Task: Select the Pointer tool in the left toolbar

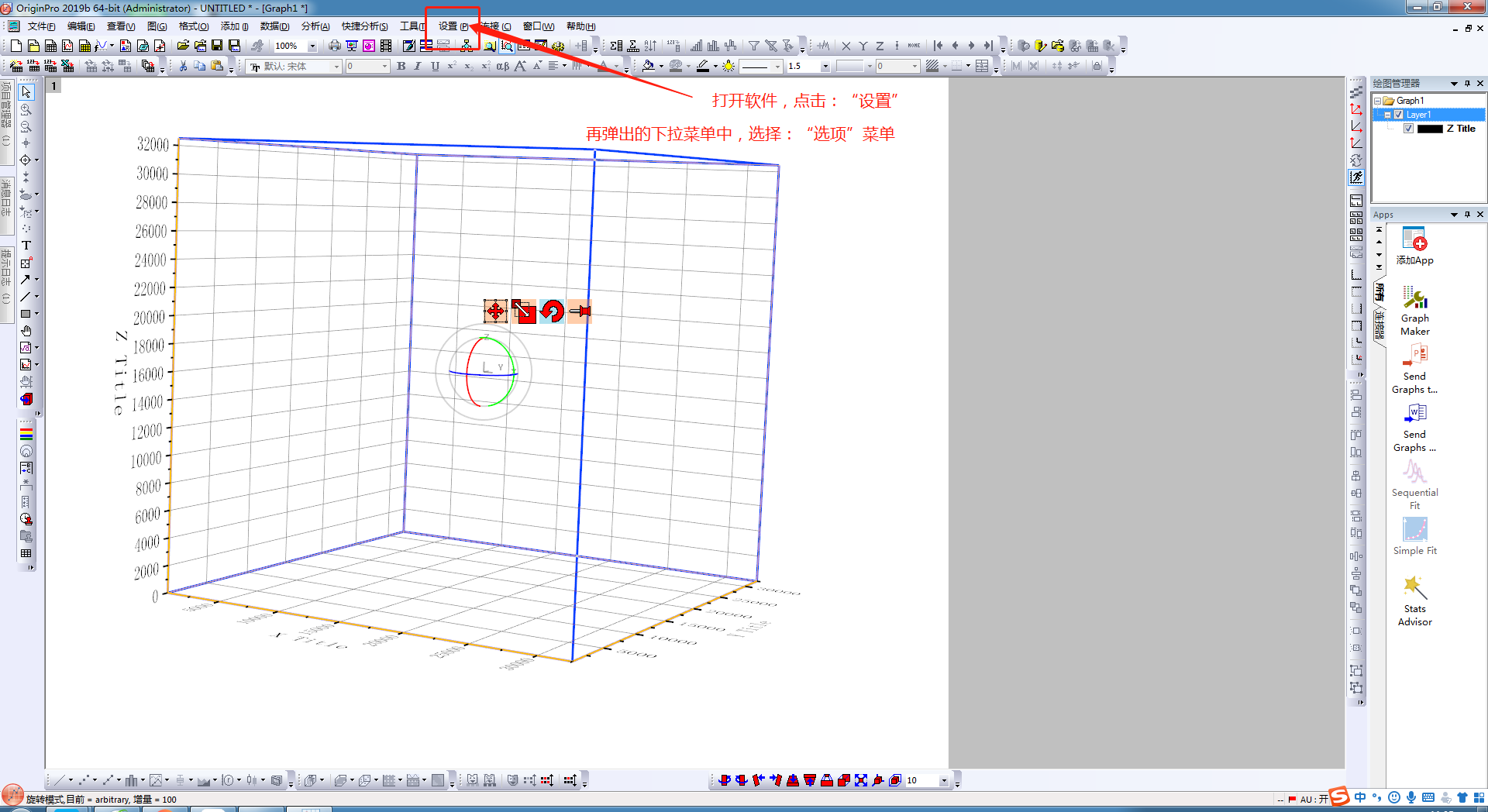Action: [x=26, y=92]
